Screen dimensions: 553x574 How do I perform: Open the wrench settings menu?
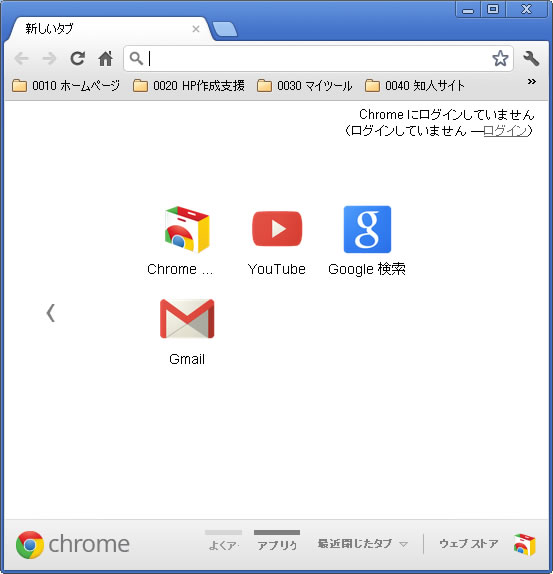point(531,59)
